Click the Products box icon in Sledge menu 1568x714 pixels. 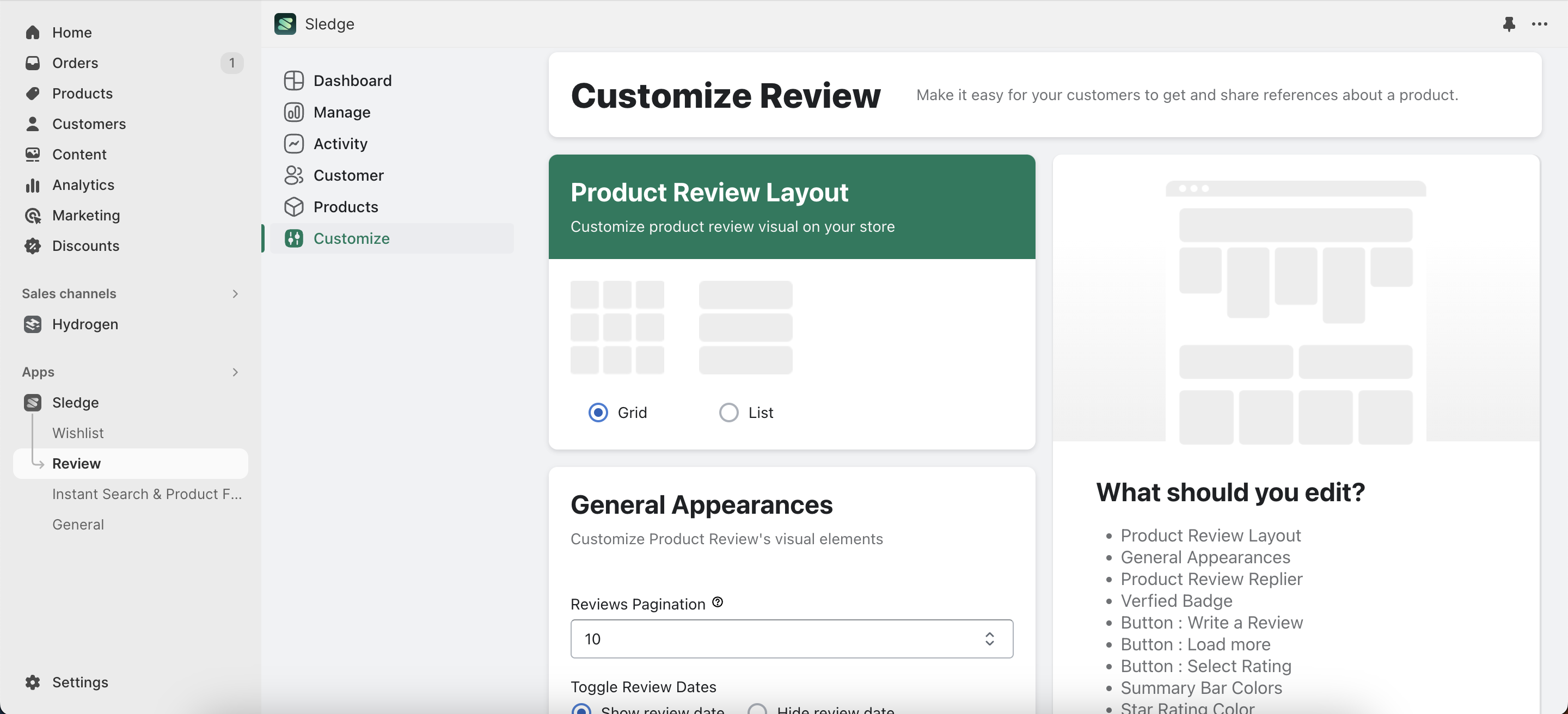click(x=293, y=207)
